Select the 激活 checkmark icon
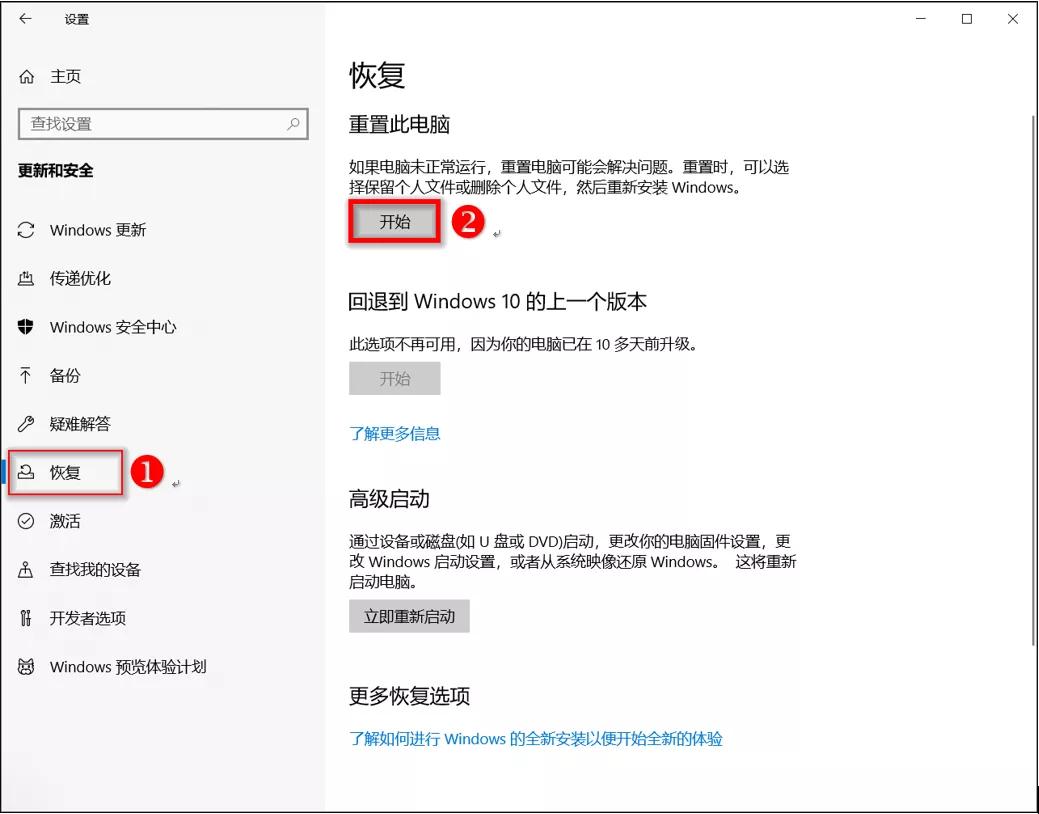Image resolution: width=1039 pixels, height=814 pixels. coord(26,520)
